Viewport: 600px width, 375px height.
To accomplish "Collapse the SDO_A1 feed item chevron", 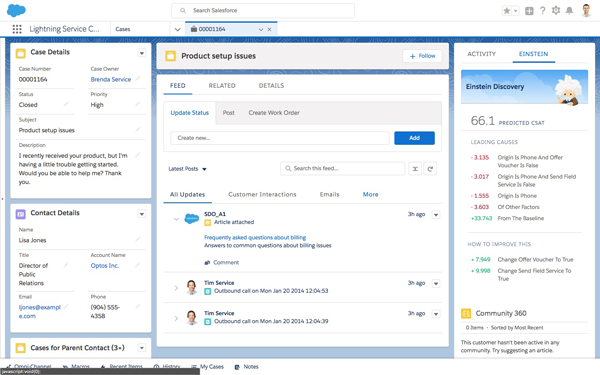I will pos(176,219).
